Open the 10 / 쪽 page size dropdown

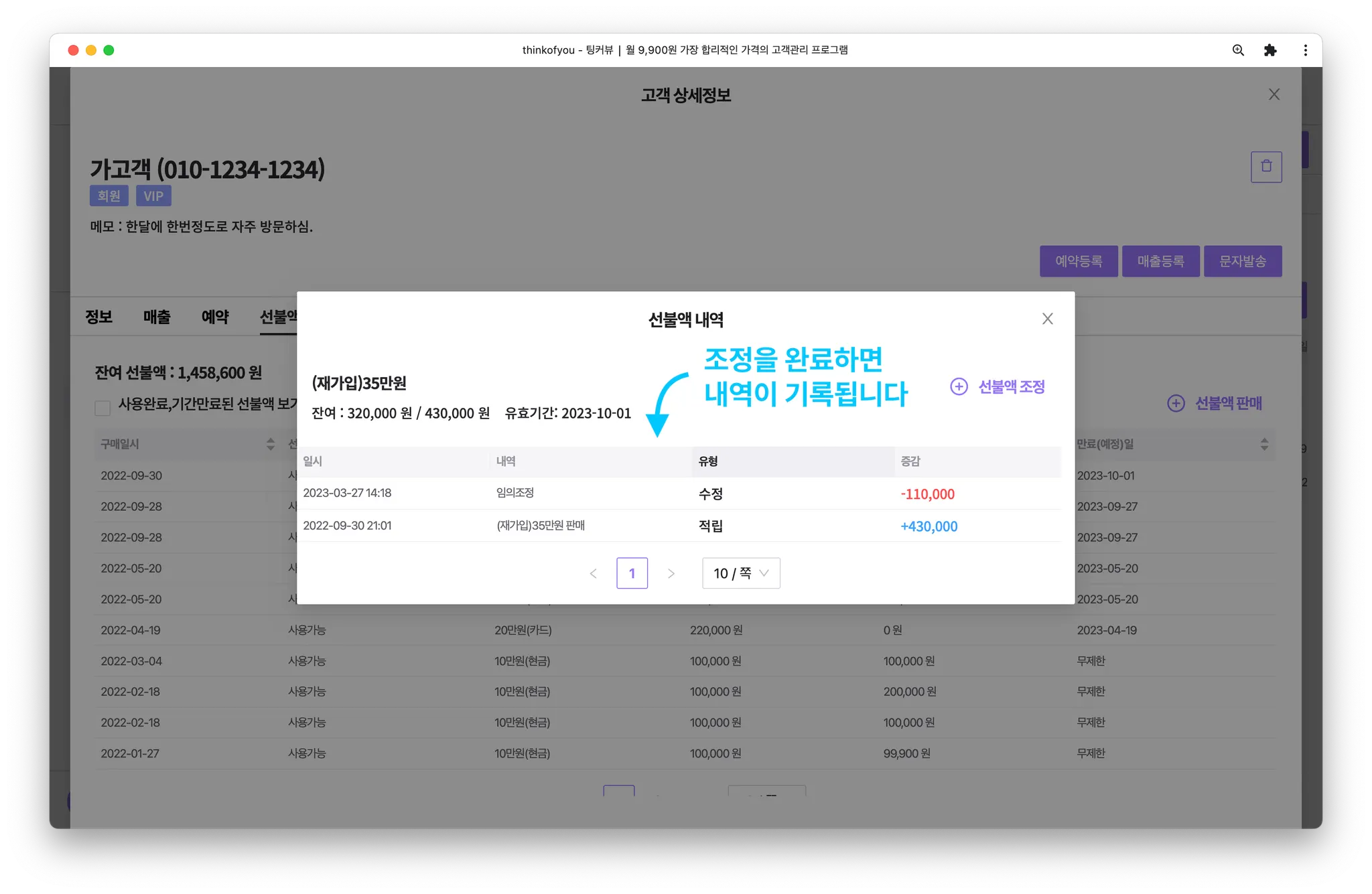740,573
